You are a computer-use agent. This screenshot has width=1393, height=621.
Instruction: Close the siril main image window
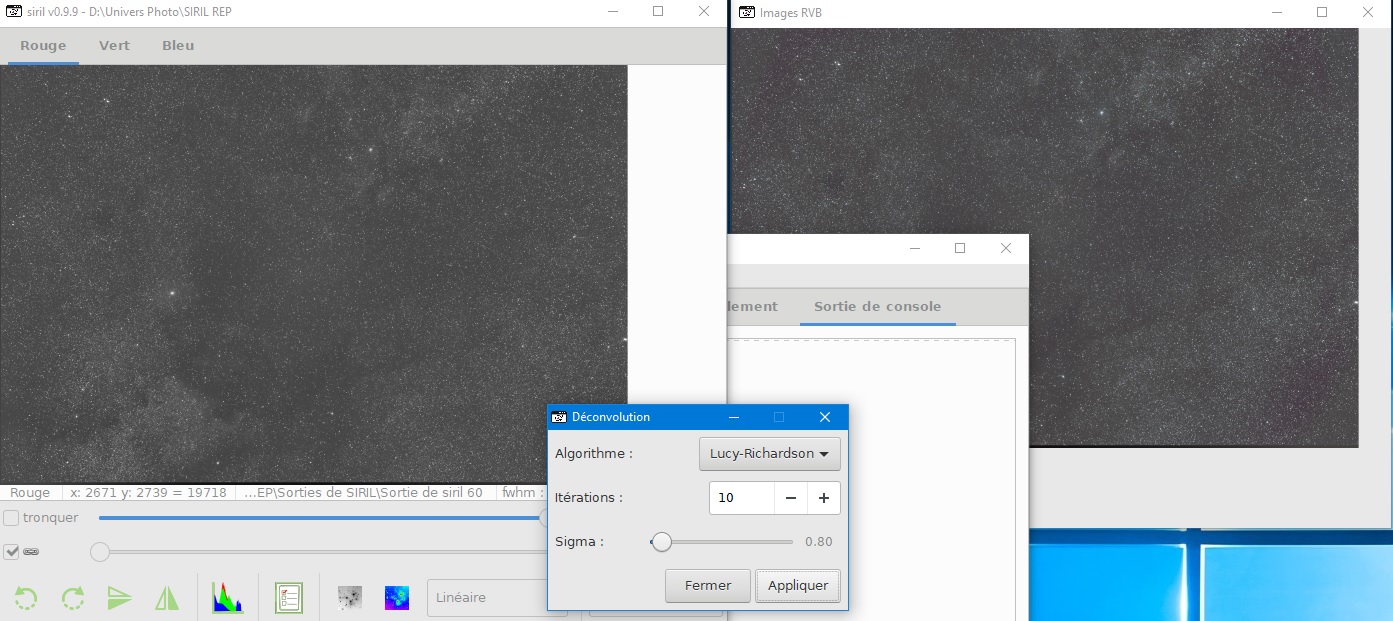[x=704, y=12]
